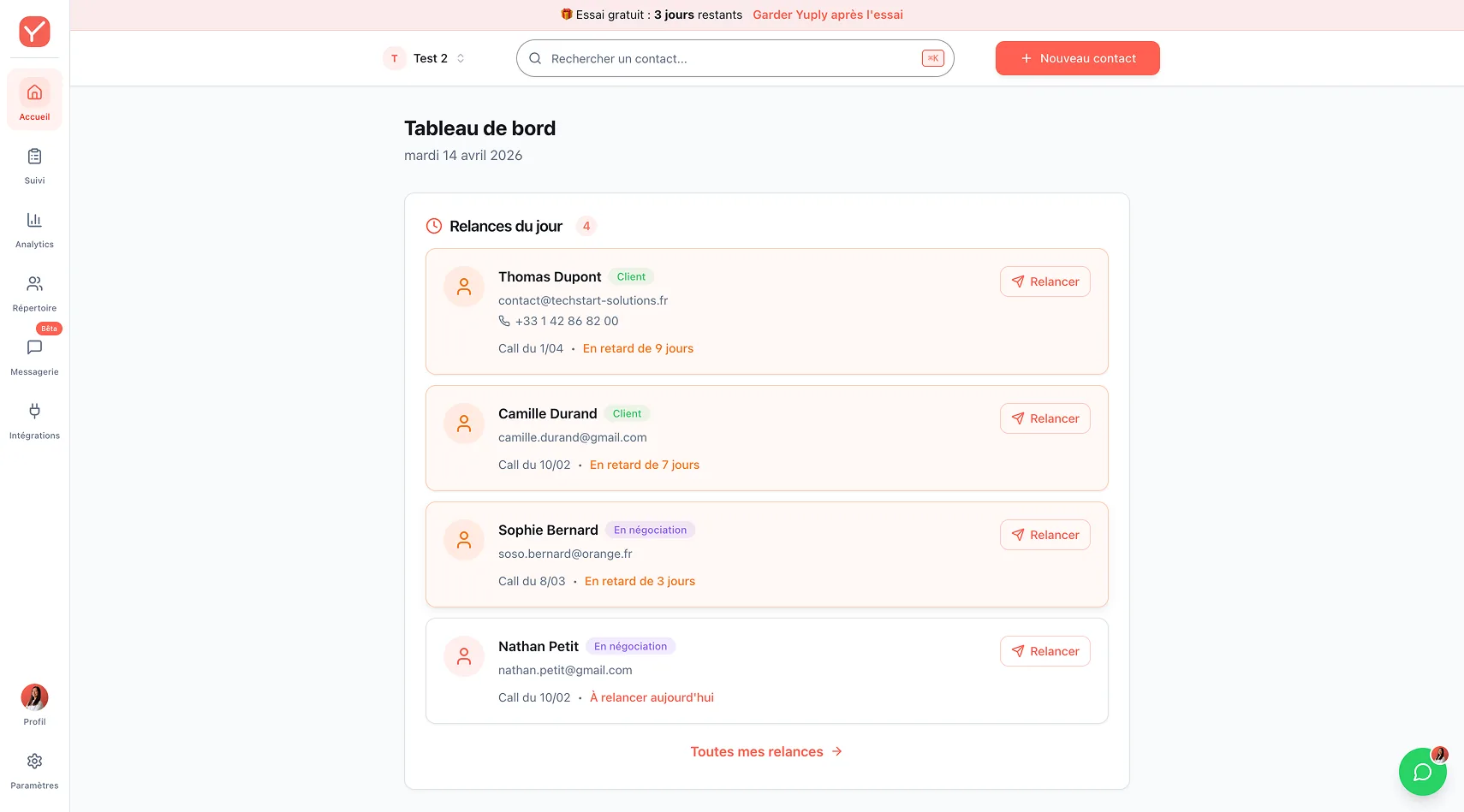1464x812 pixels.
Task: Relancer Sophie Bernard
Action: [x=1045, y=535]
